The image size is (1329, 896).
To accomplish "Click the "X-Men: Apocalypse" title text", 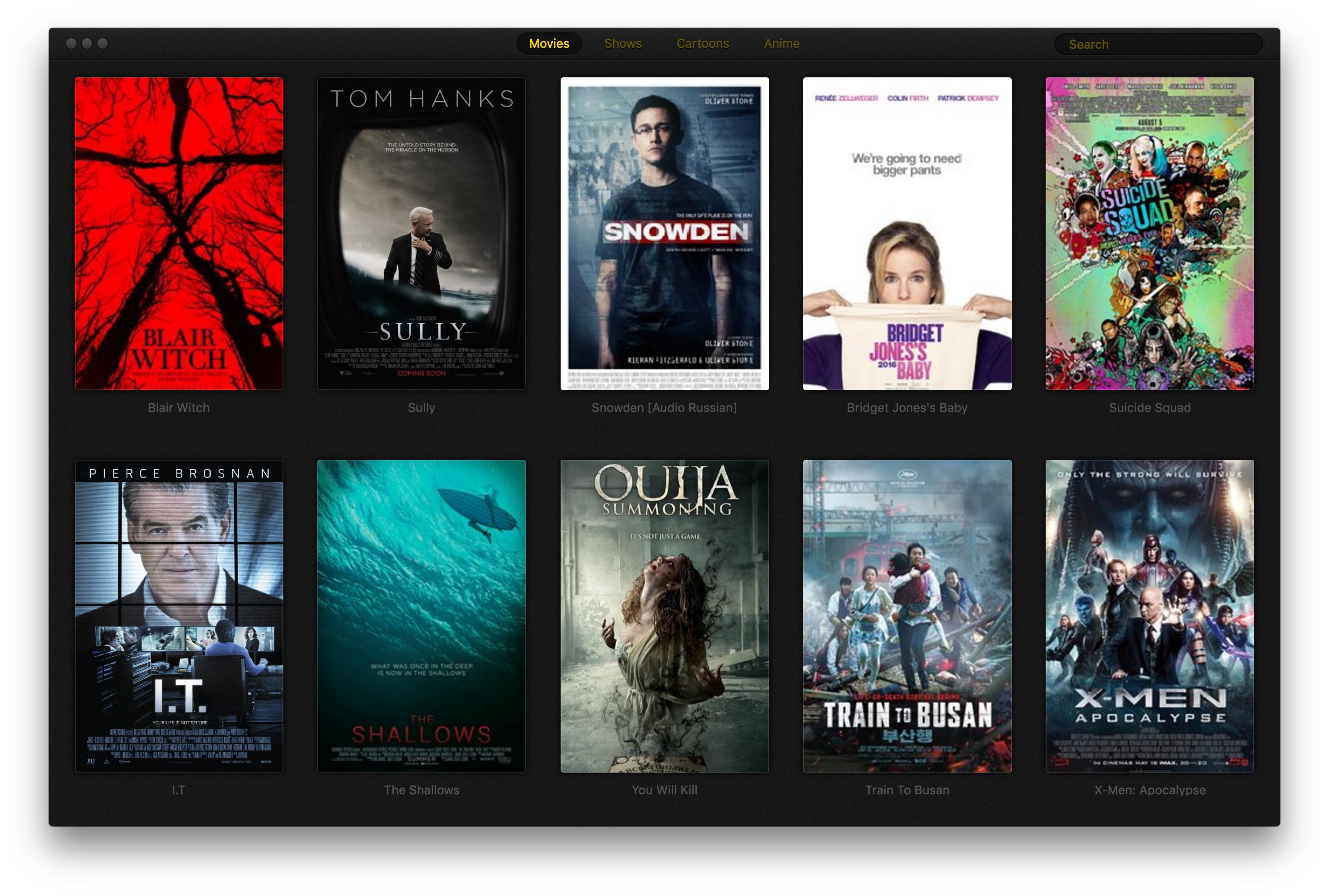I will pyautogui.click(x=1149, y=790).
